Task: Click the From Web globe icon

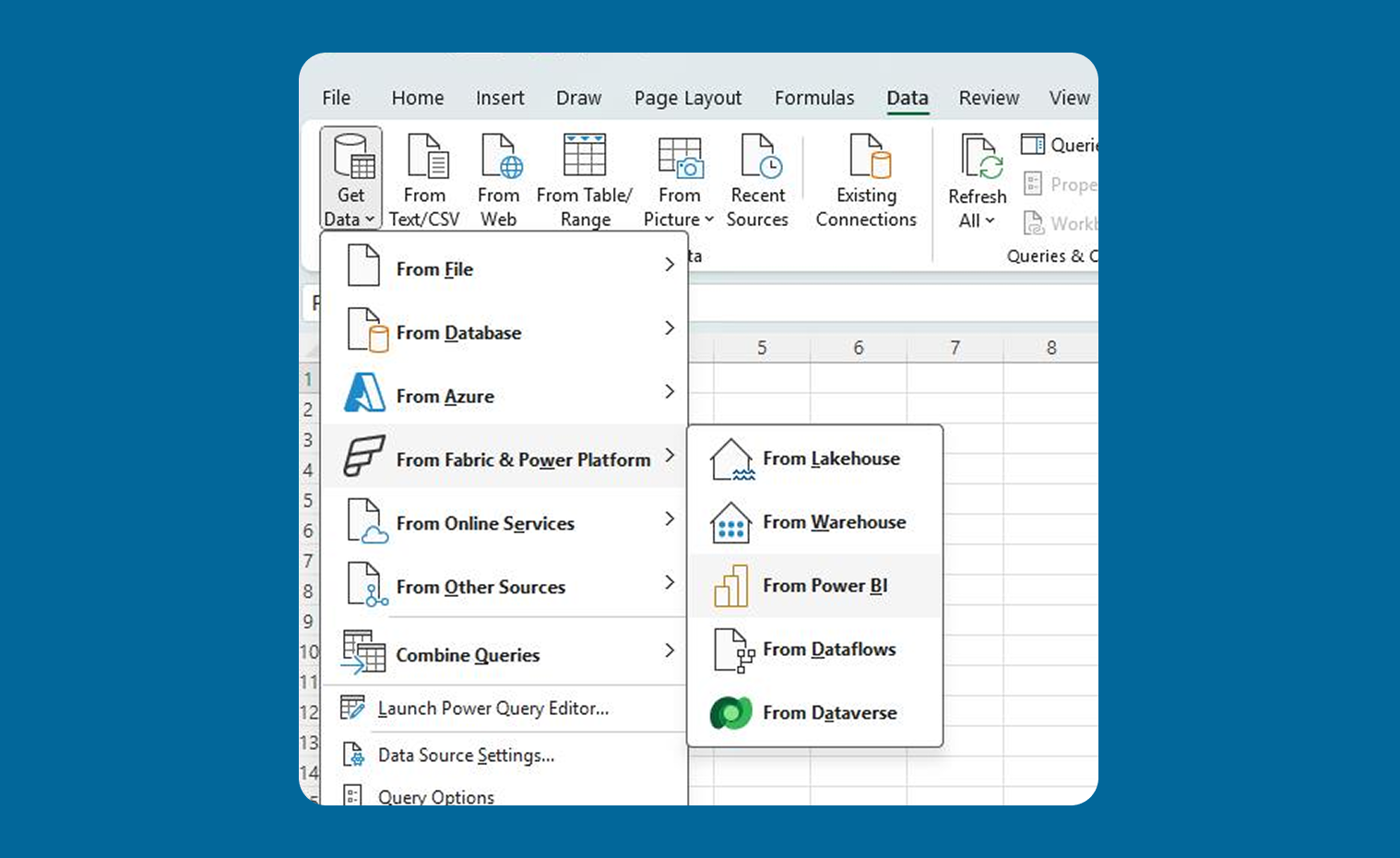Action: 499,158
